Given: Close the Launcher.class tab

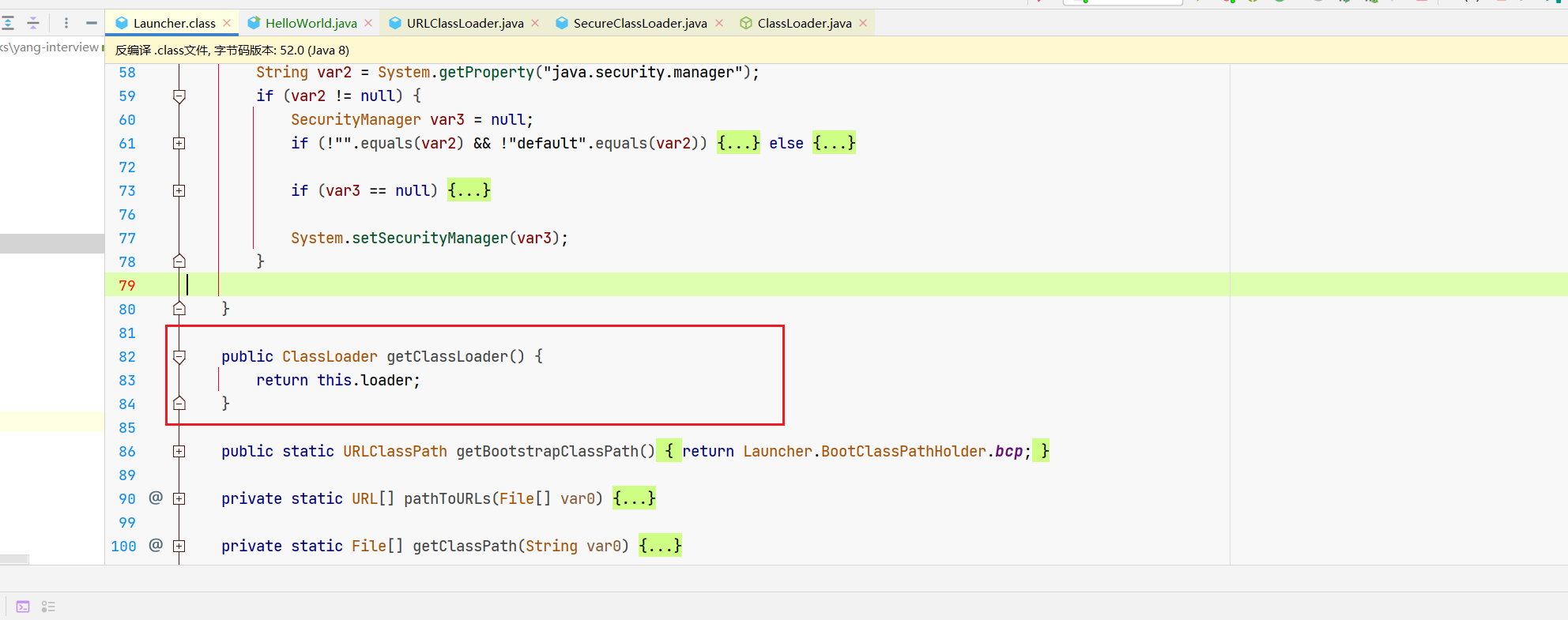Looking at the screenshot, I should pyautogui.click(x=227, y=23).
